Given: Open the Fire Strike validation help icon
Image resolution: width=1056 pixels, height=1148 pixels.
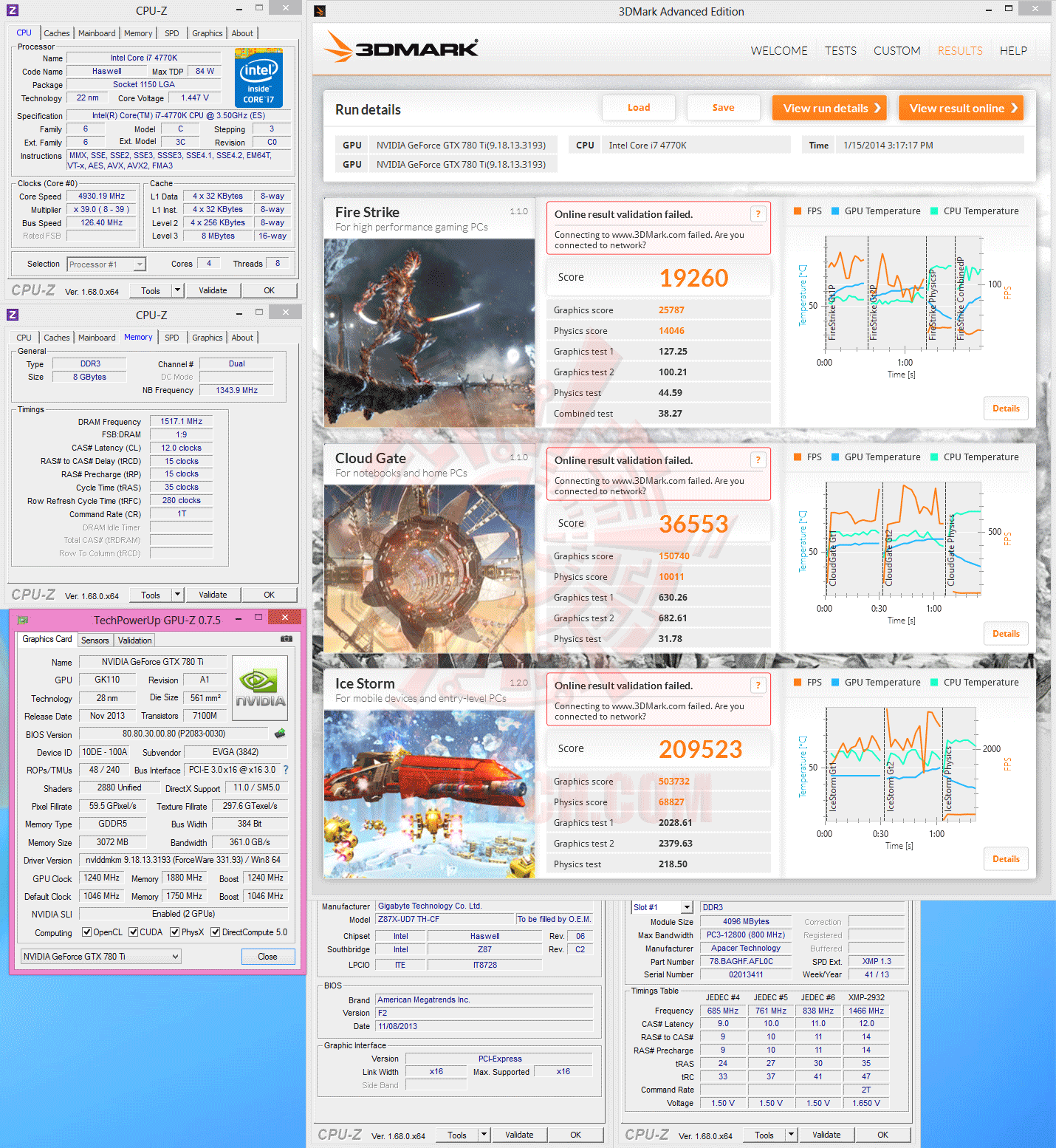Looking at the screenshot, I should tap(758, 214).
